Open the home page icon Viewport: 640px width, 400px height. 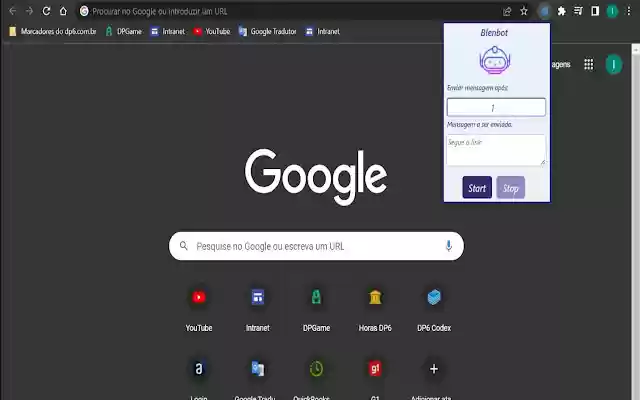click(x=63, y=11)
